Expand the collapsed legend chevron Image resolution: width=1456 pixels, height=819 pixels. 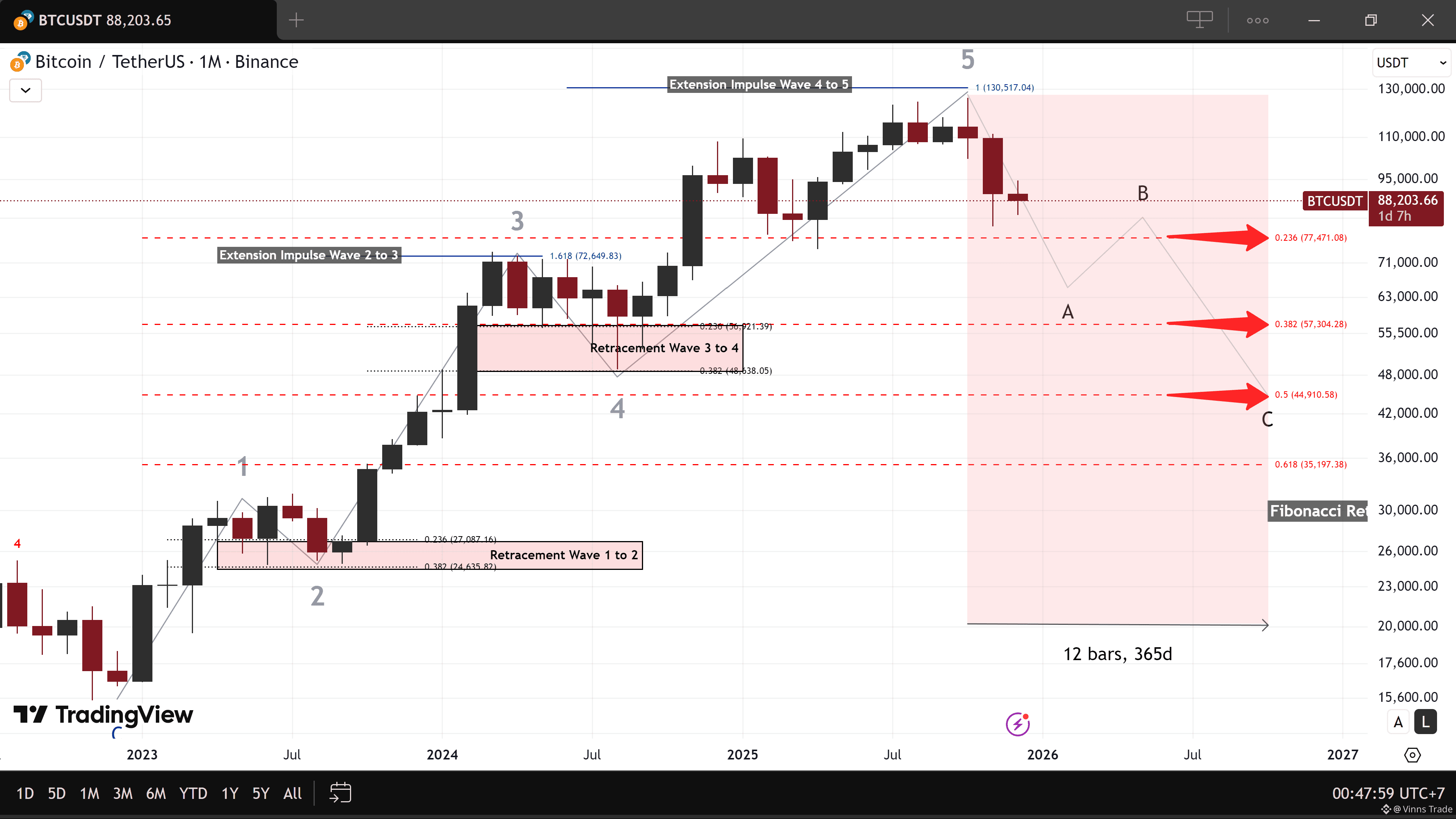tap(25, 91)
